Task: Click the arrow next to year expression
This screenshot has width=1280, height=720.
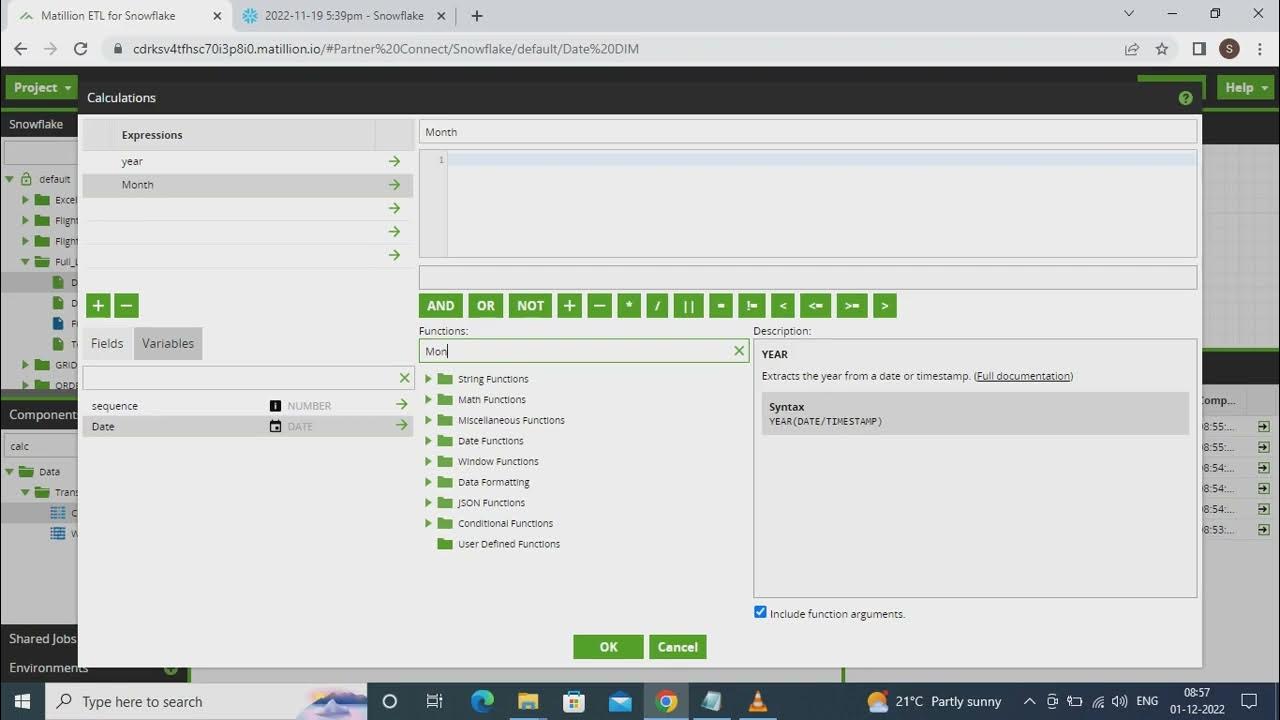Action: coord(394,161)
